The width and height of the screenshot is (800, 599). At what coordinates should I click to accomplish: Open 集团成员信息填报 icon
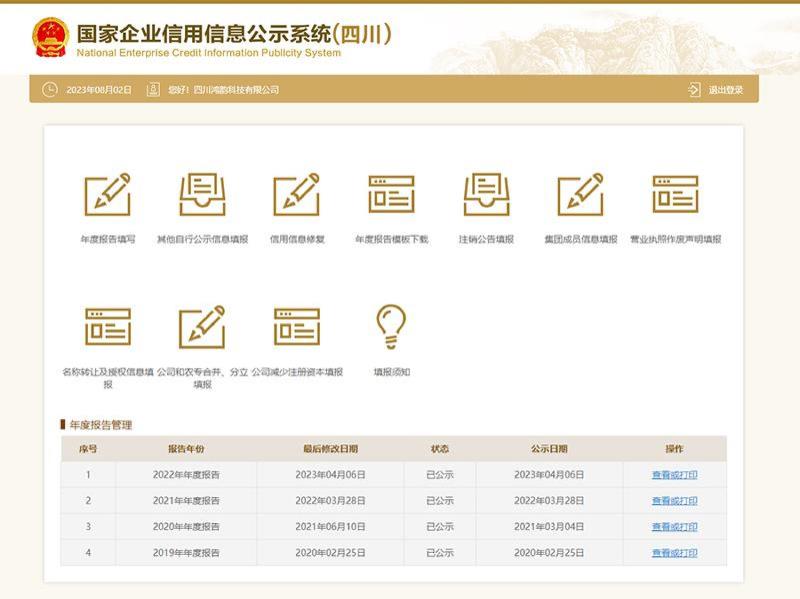(x=580, y=195)
